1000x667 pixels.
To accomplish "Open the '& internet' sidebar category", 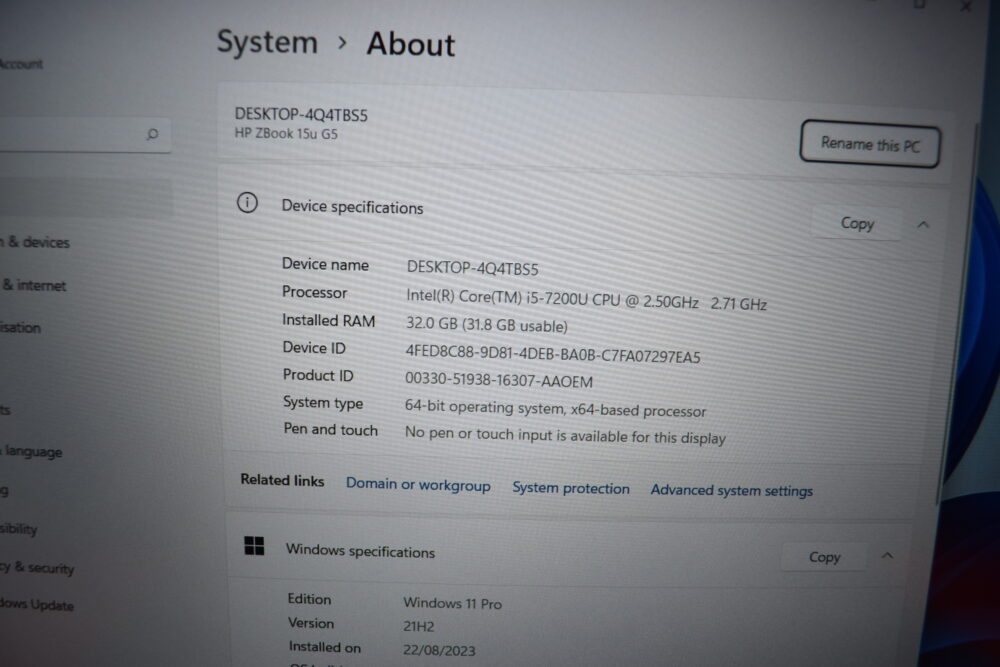I will click(x=33, y=285).
